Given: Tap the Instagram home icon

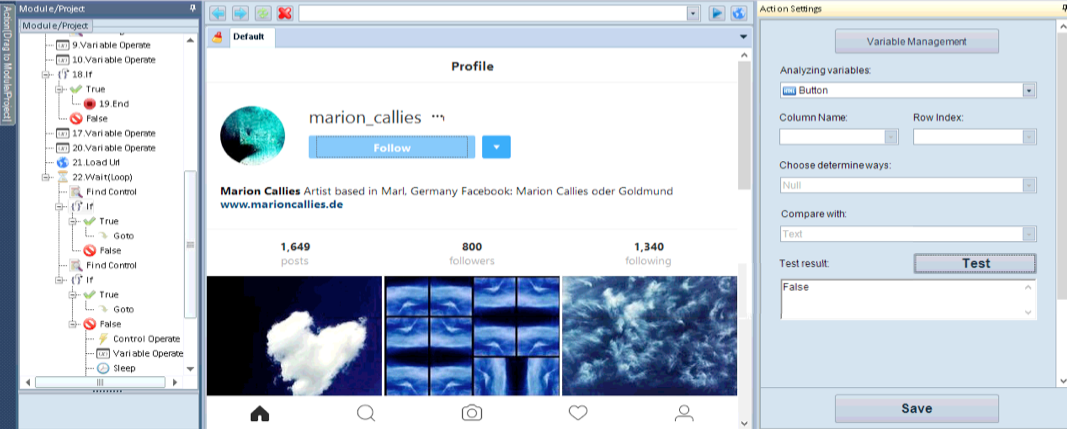Looking at the screenshot, I should (x=260, y=413).
